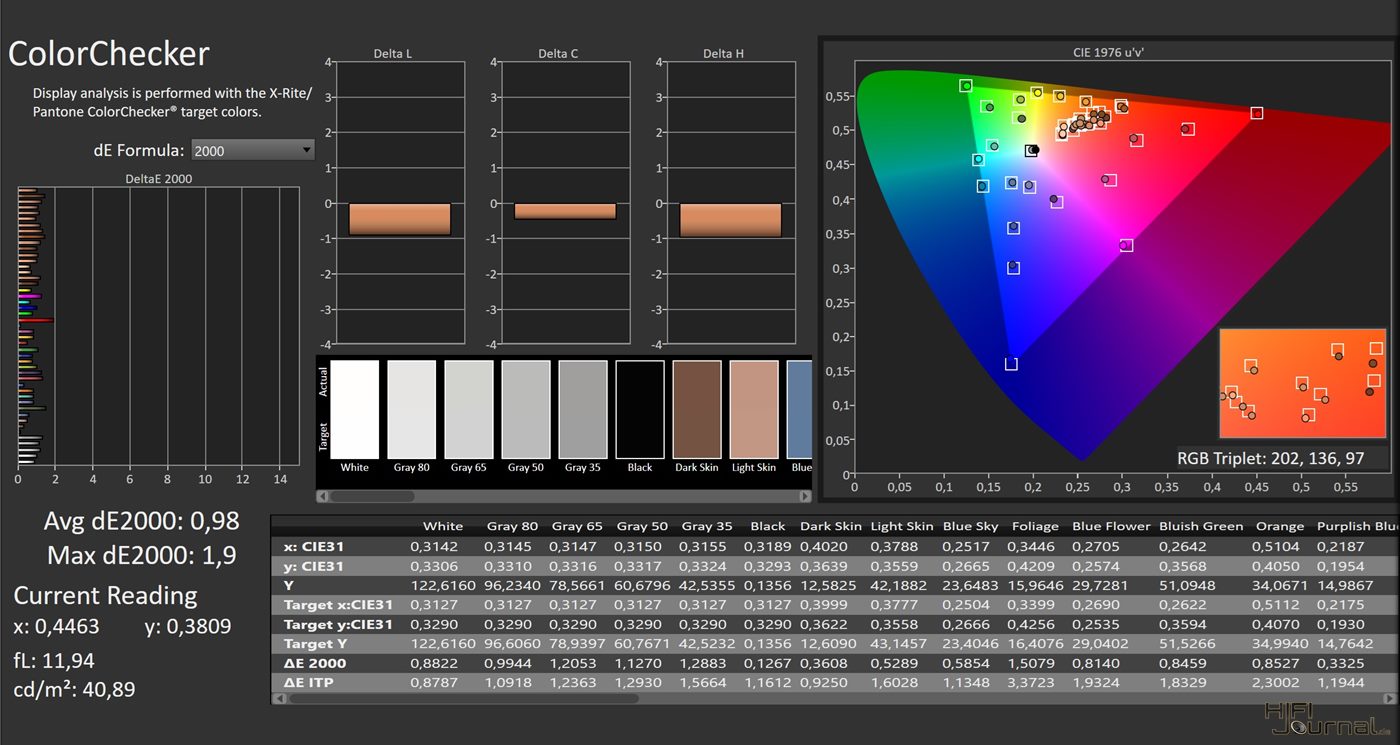Click the swatch strip's left scroll arrow
Viewport: 1400px width, 745px height.
click(323, 496)
